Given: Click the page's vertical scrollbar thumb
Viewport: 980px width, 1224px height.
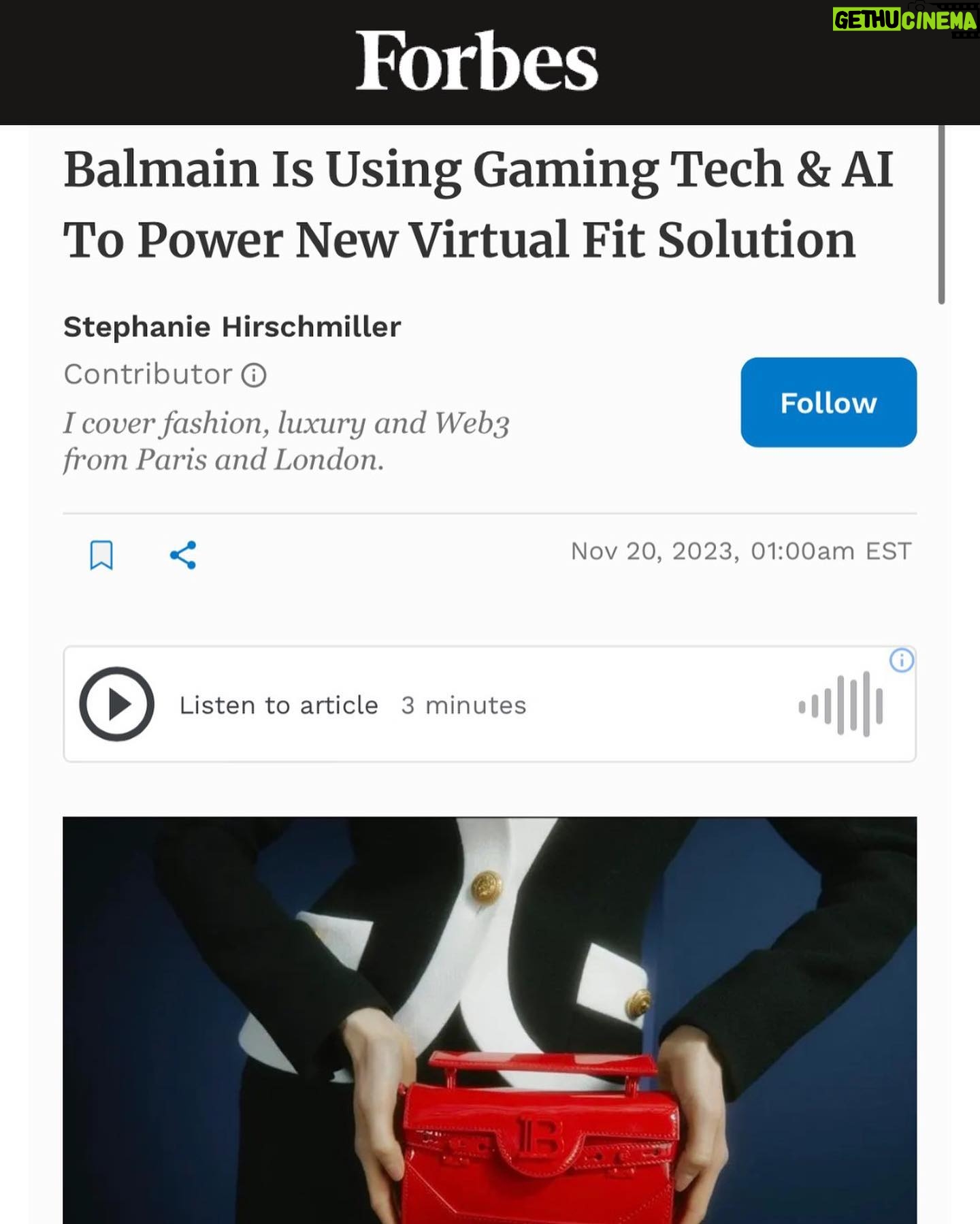Looking at the screenshot, I should pos(941,214).
